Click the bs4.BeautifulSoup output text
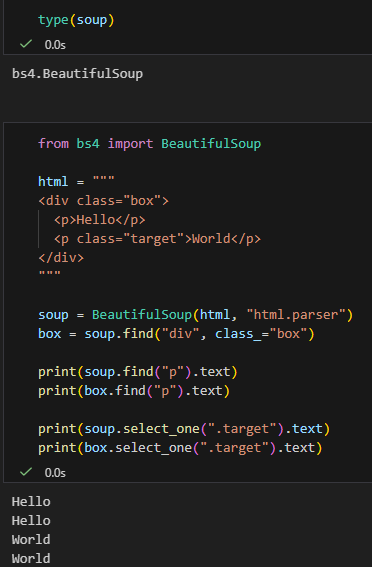Screen dimensions: 372x567 [77, 74]
